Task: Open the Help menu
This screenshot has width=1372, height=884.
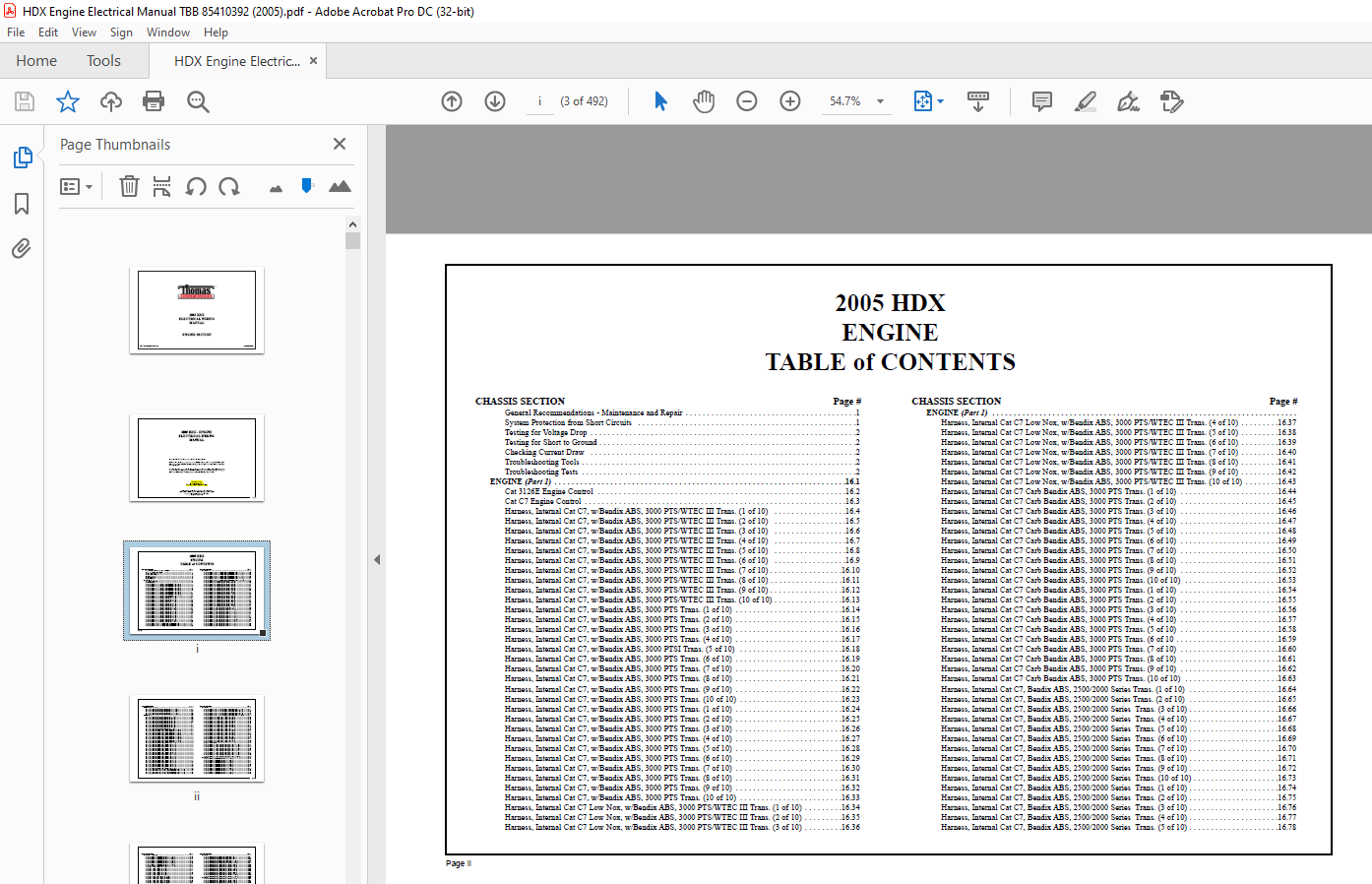Action: coord(216,32)
